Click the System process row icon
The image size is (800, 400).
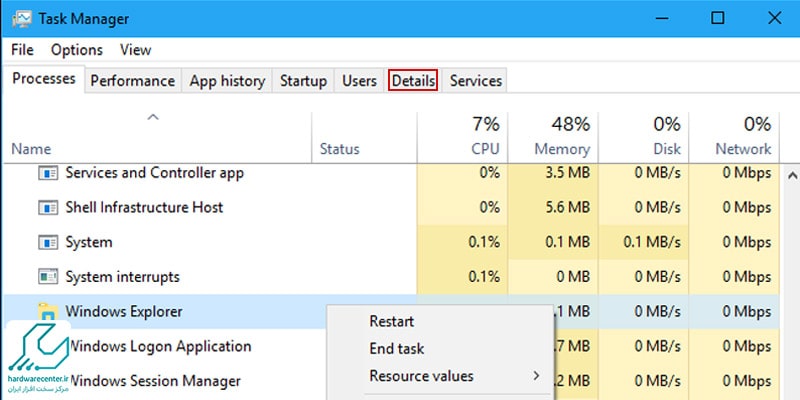pyautogui.click(x=48, y=242)
